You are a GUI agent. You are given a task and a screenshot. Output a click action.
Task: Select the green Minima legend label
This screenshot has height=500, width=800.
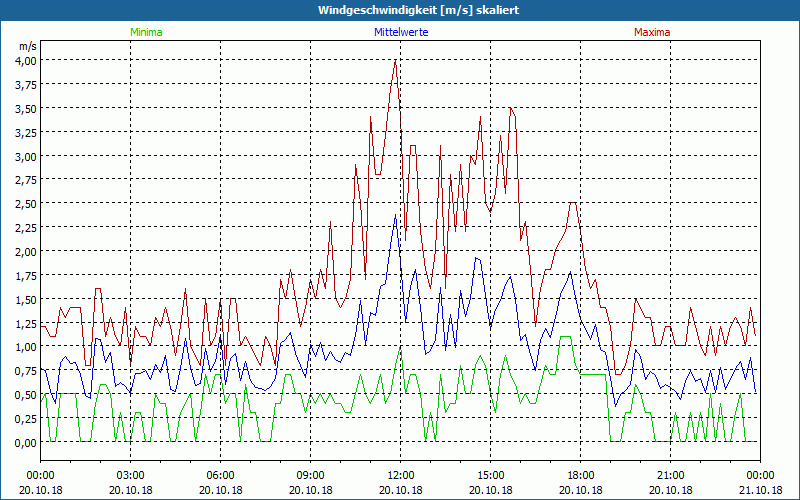[145, 32]
